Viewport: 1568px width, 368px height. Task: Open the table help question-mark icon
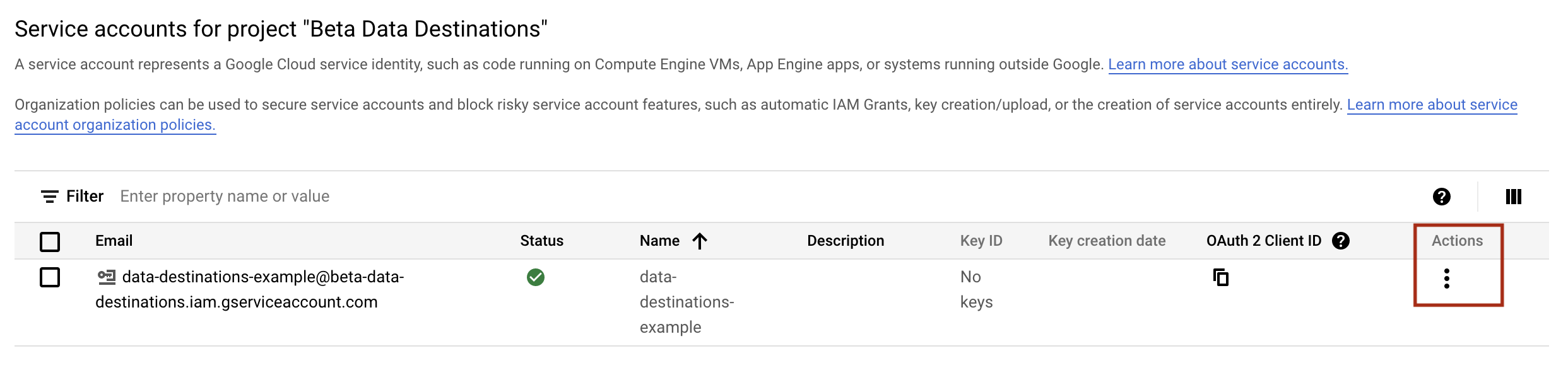pyautogui.click(x=1441, y=197)
